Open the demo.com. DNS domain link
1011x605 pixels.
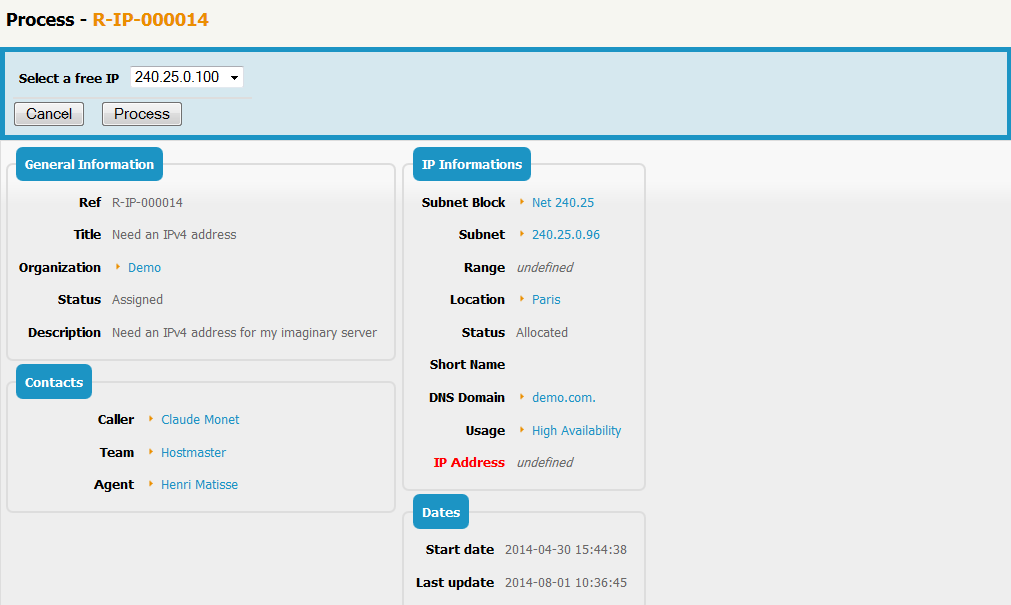563,398
